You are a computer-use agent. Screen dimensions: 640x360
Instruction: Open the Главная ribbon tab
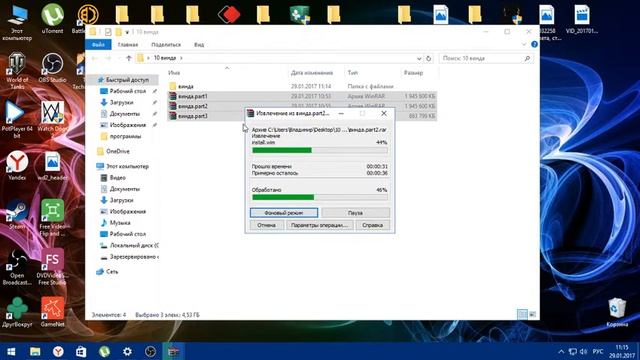pyautogui.click(x=128, y=44)
